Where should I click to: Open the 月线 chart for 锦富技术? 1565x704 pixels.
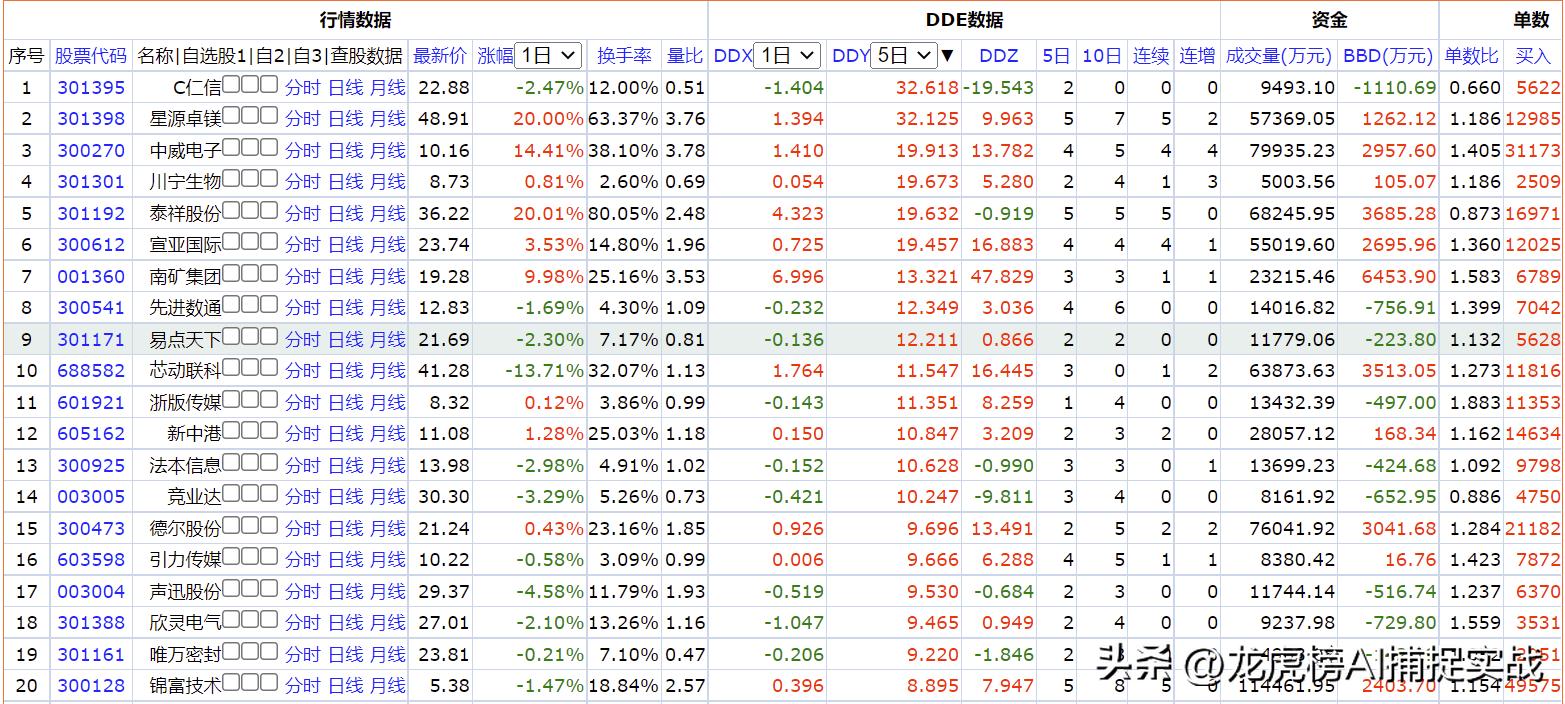pos(389,686)
